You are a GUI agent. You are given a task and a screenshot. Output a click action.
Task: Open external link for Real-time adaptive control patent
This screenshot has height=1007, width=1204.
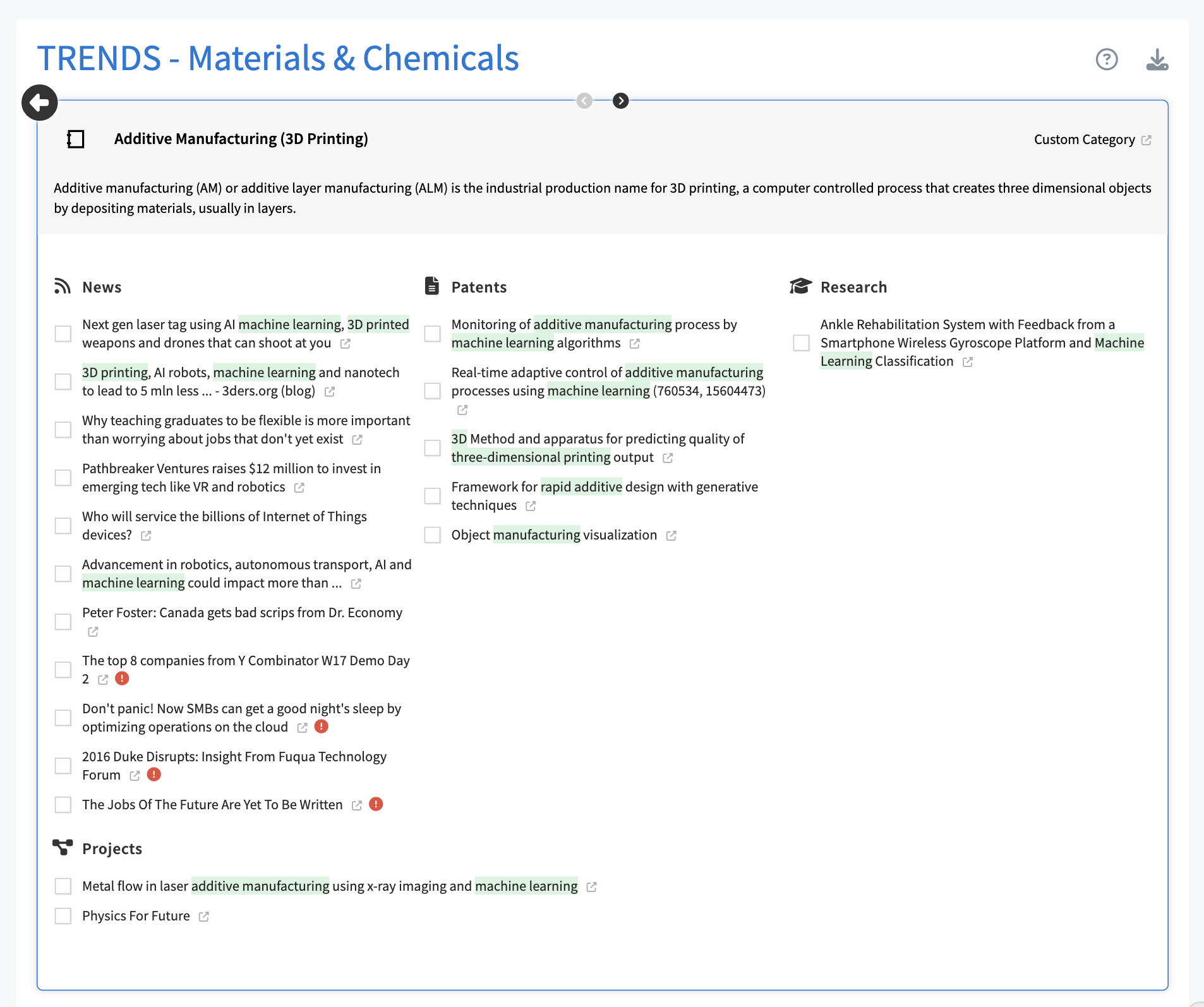462,410
